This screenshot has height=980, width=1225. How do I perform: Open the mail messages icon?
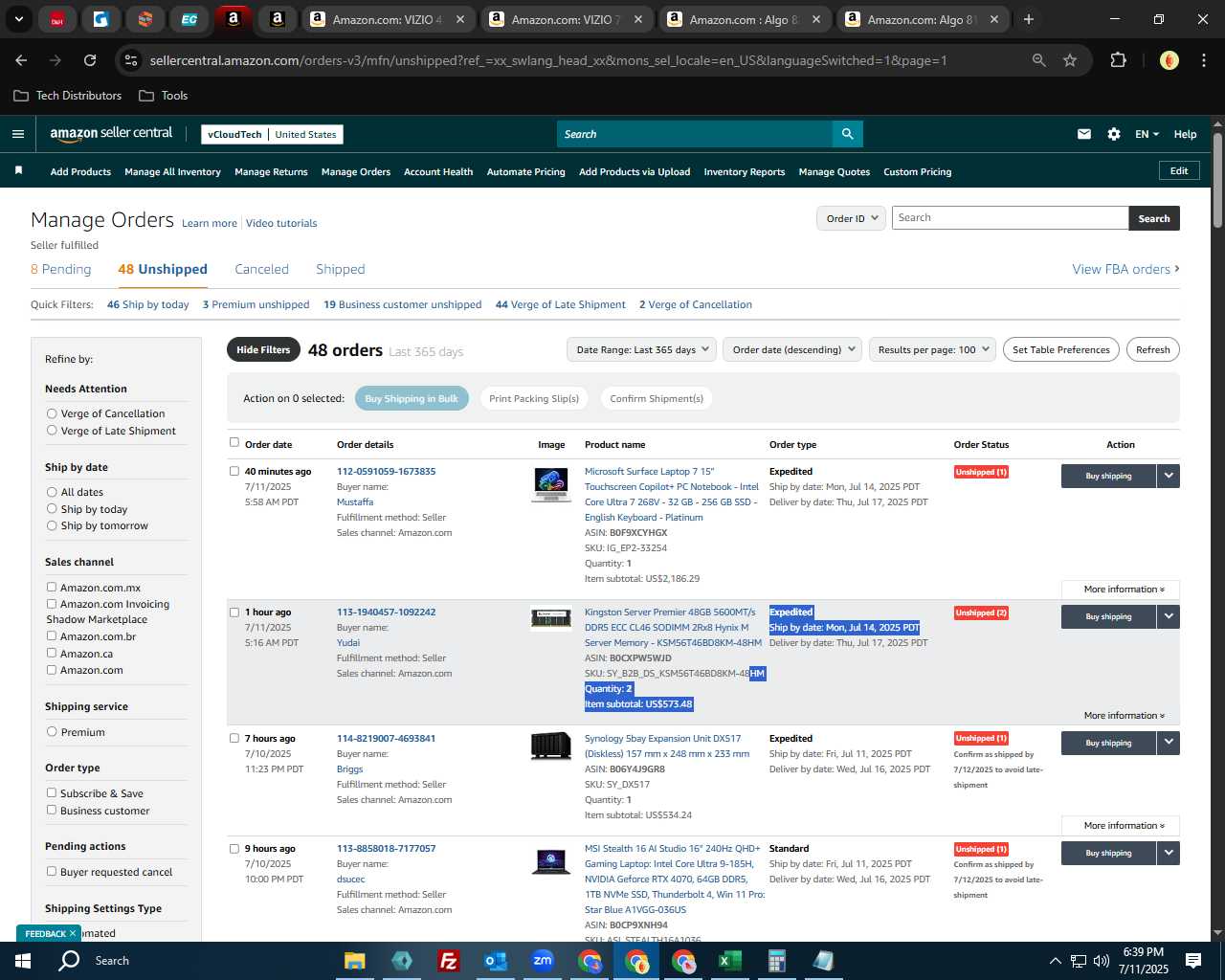1083,134
